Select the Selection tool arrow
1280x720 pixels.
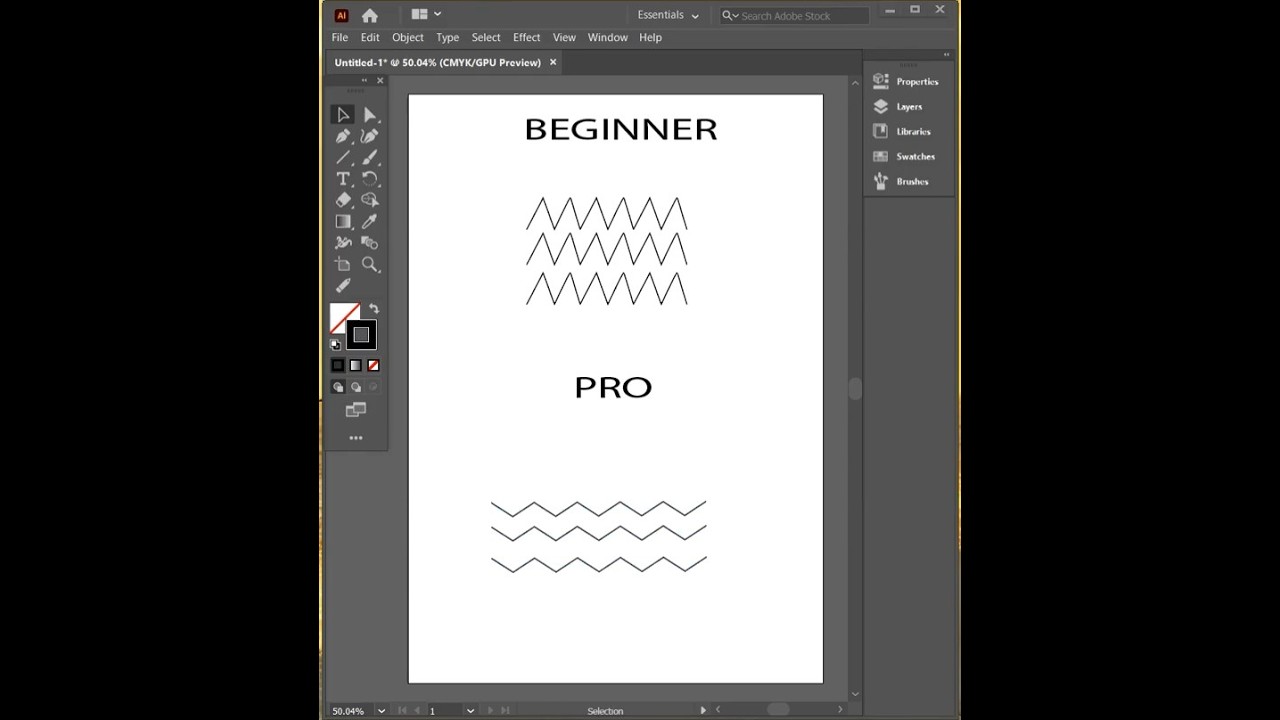tap(343, 115)
